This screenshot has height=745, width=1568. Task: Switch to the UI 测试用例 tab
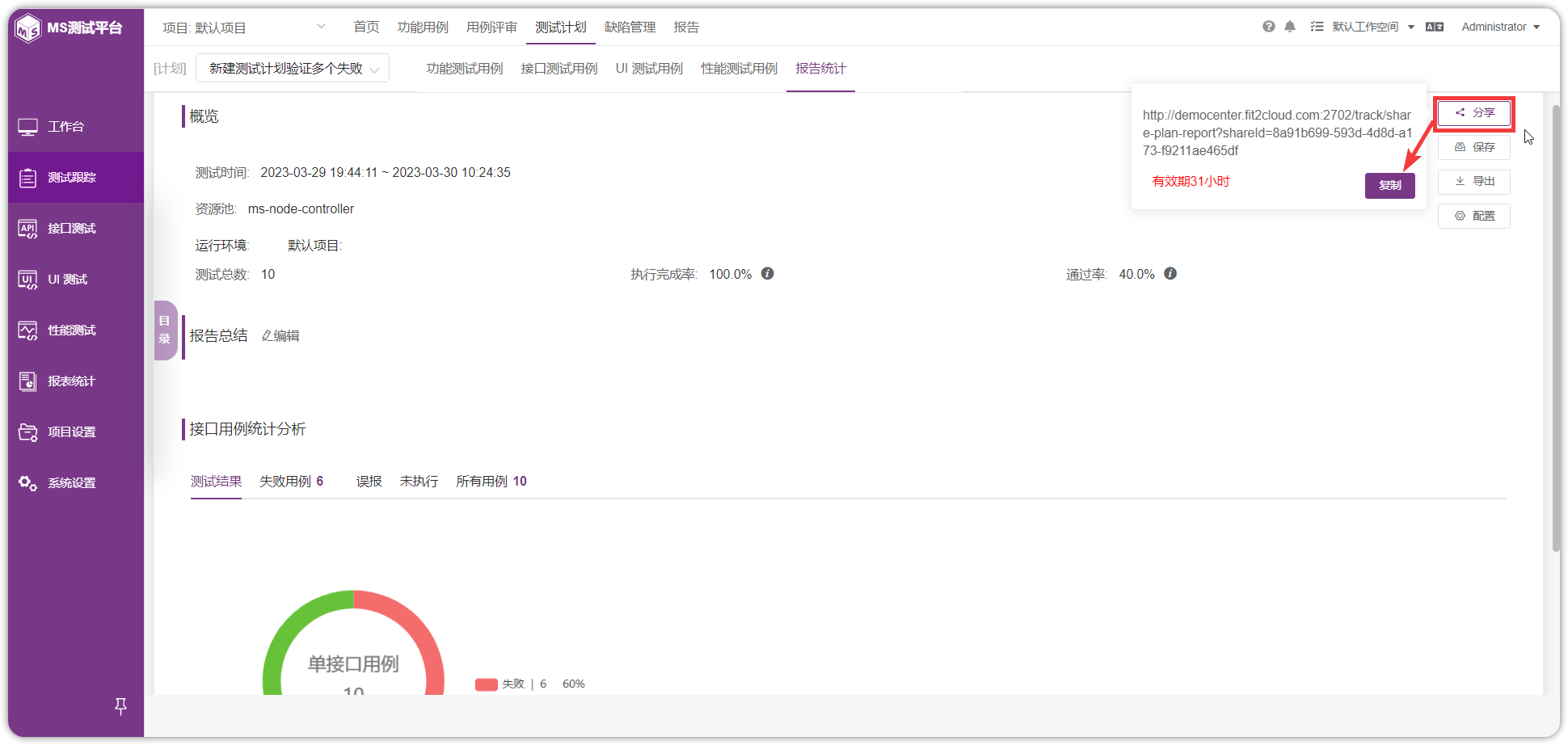(649, 69)
